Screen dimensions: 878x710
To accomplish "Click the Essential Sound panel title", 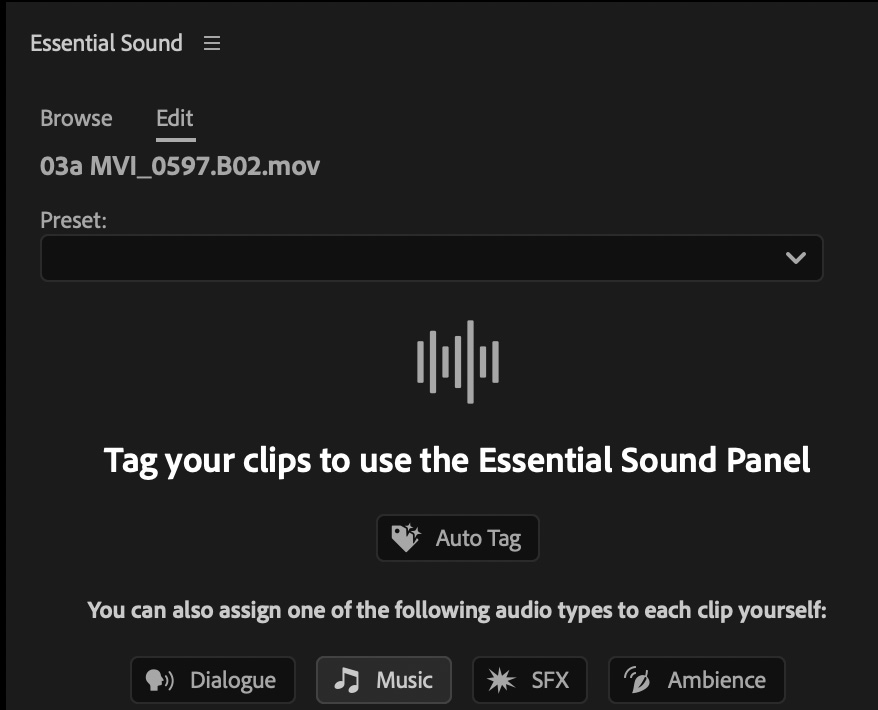I will 107,44.
